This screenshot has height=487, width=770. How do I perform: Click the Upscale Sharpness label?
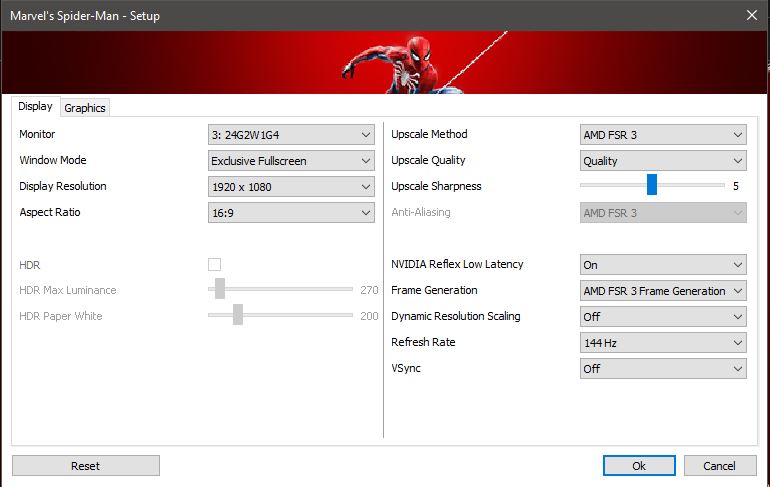coord(436,187)
